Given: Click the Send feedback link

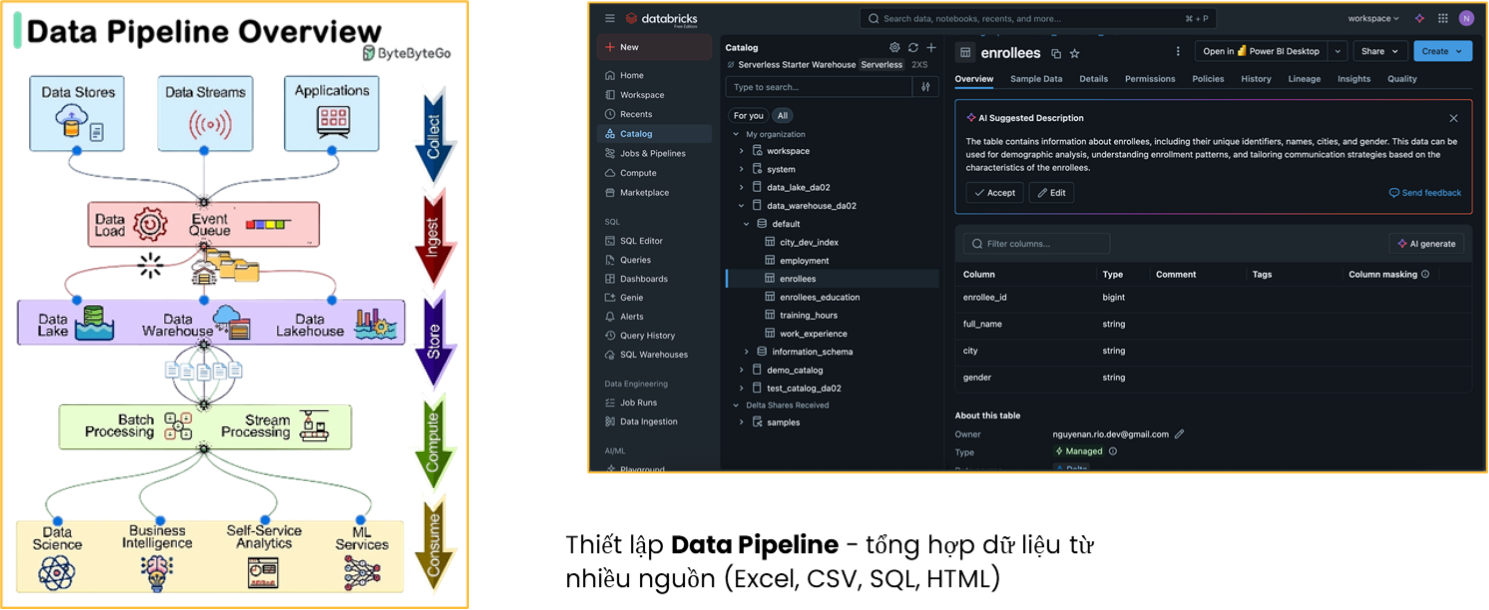Looking at the screenshot, I should tap(1425, 192).
